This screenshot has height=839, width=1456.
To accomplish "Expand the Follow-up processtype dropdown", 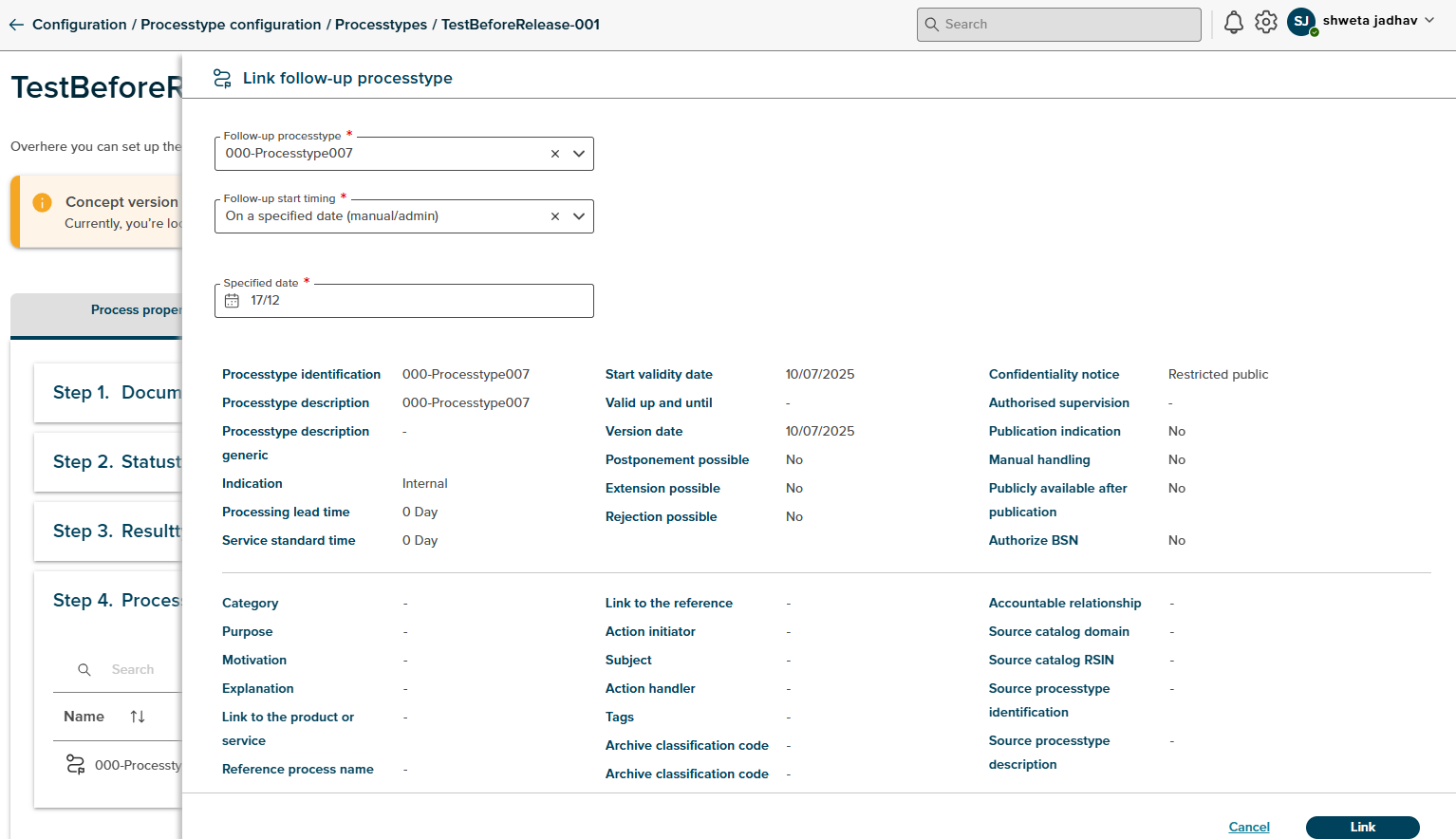I will coord(579,154).
